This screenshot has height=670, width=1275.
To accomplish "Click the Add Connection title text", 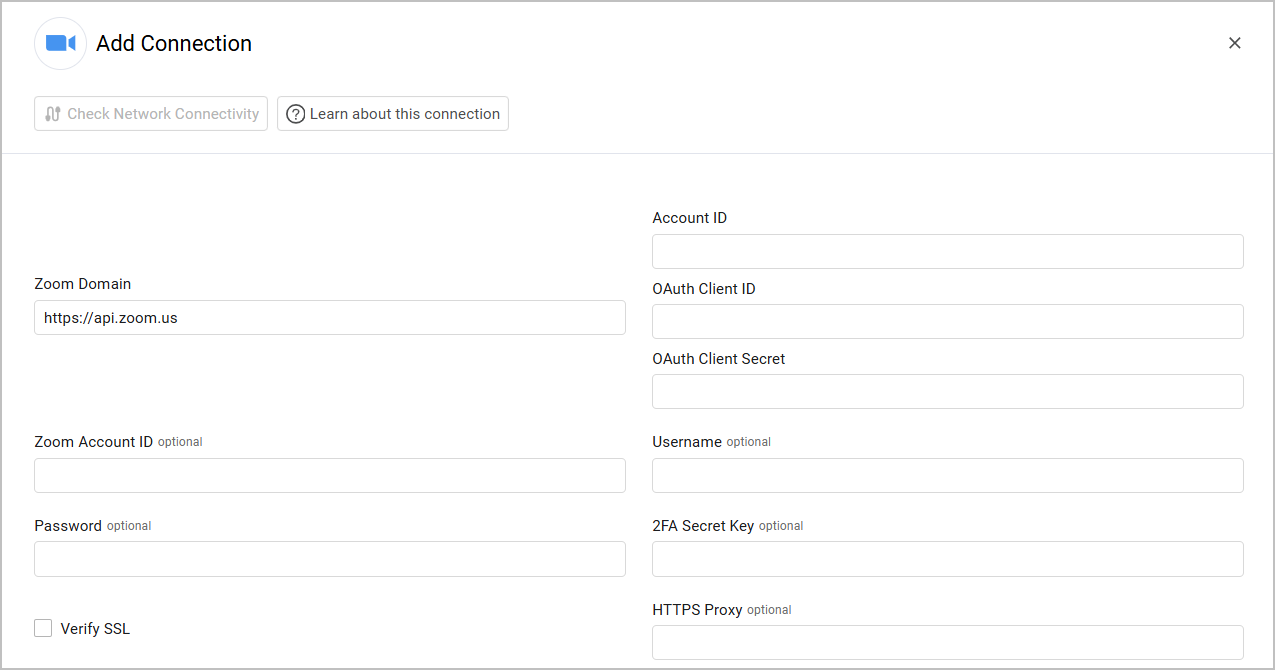I will tap(174, 43).
